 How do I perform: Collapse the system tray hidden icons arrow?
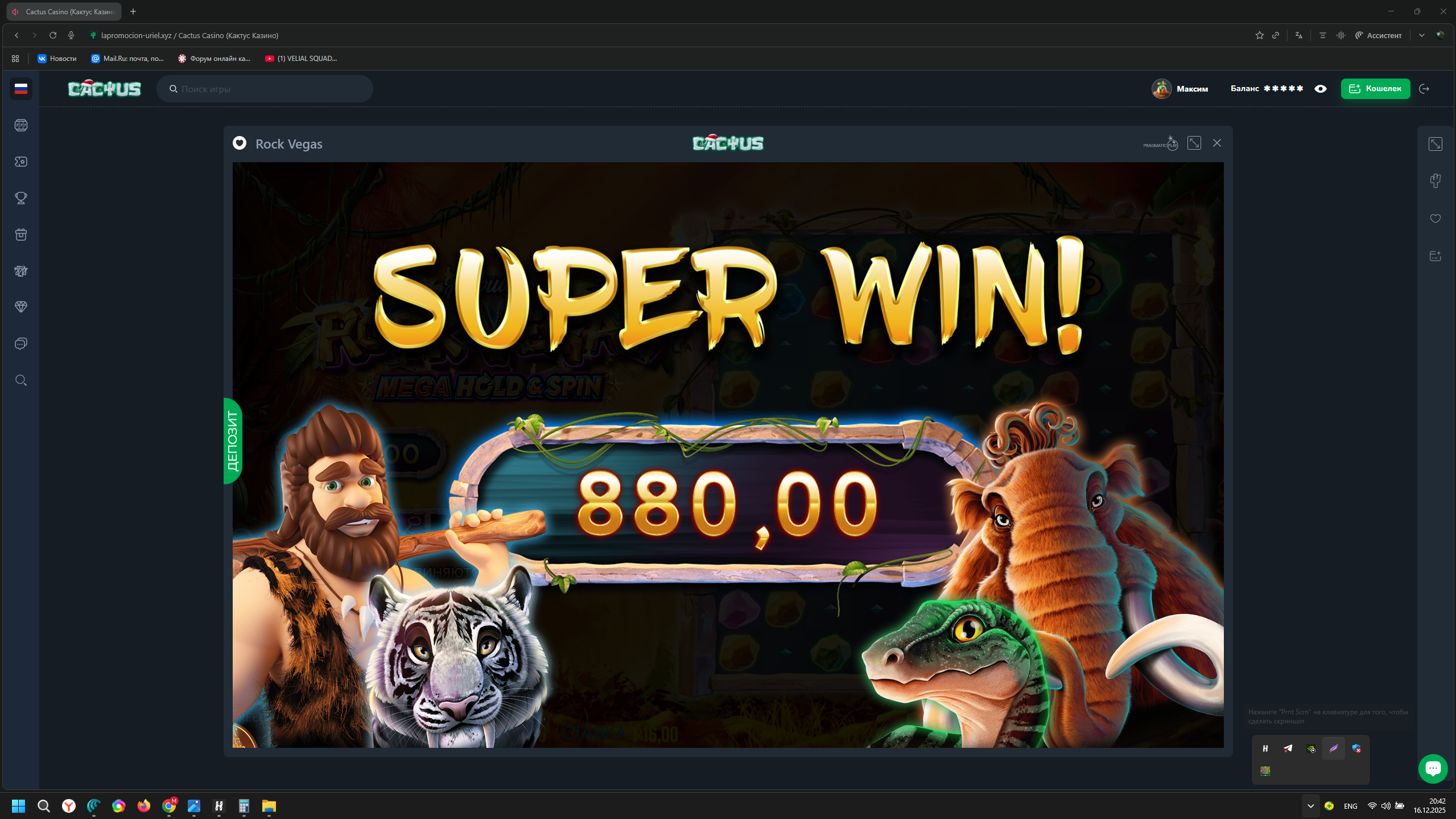click(x=1310, y=806)
